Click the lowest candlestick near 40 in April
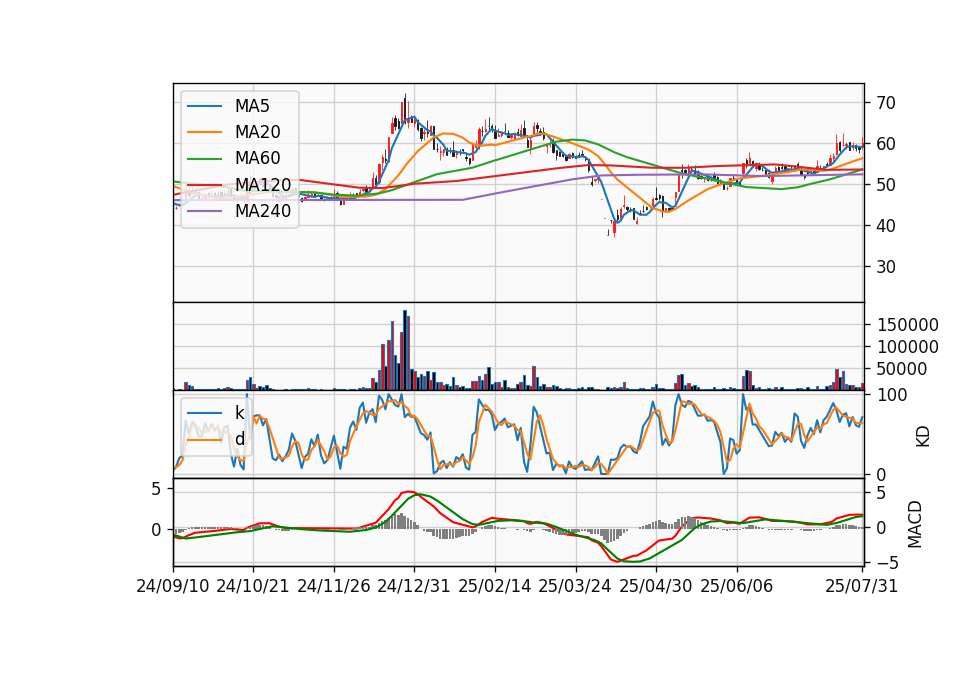Screen dimensions: 960x690 (x=614, y=228)
